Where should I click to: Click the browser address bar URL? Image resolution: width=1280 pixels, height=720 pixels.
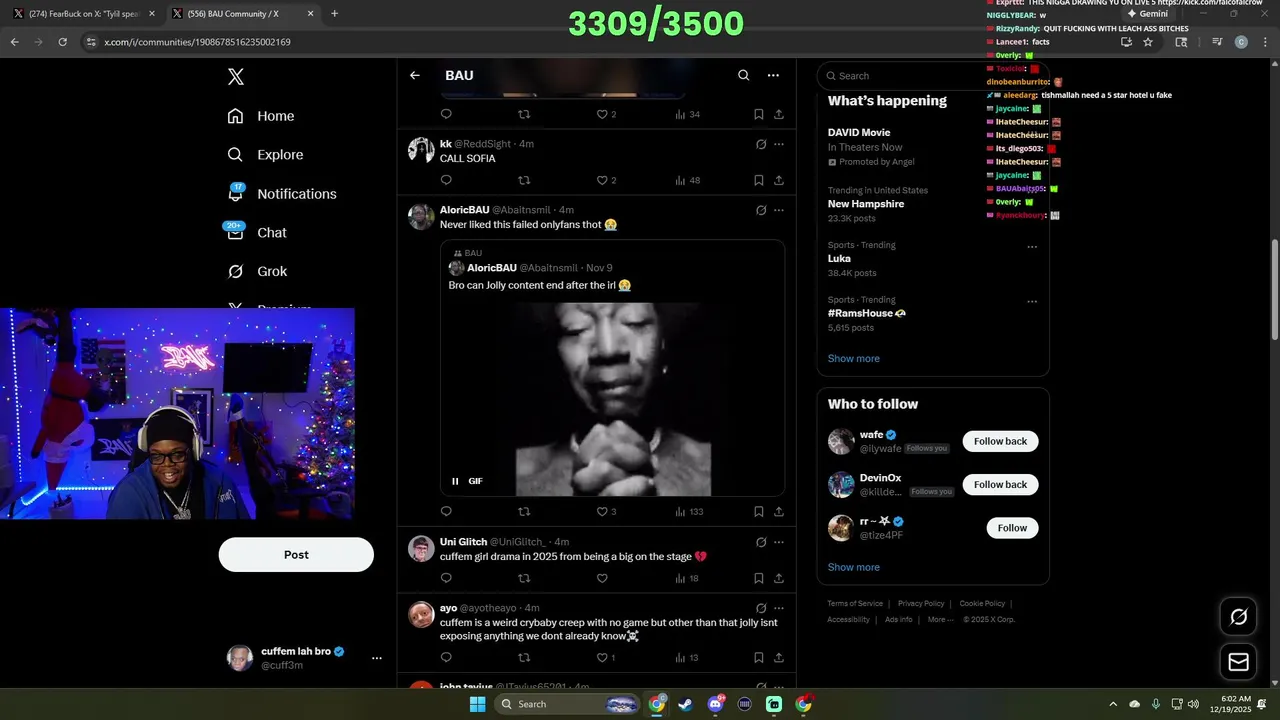coord(197,42)
